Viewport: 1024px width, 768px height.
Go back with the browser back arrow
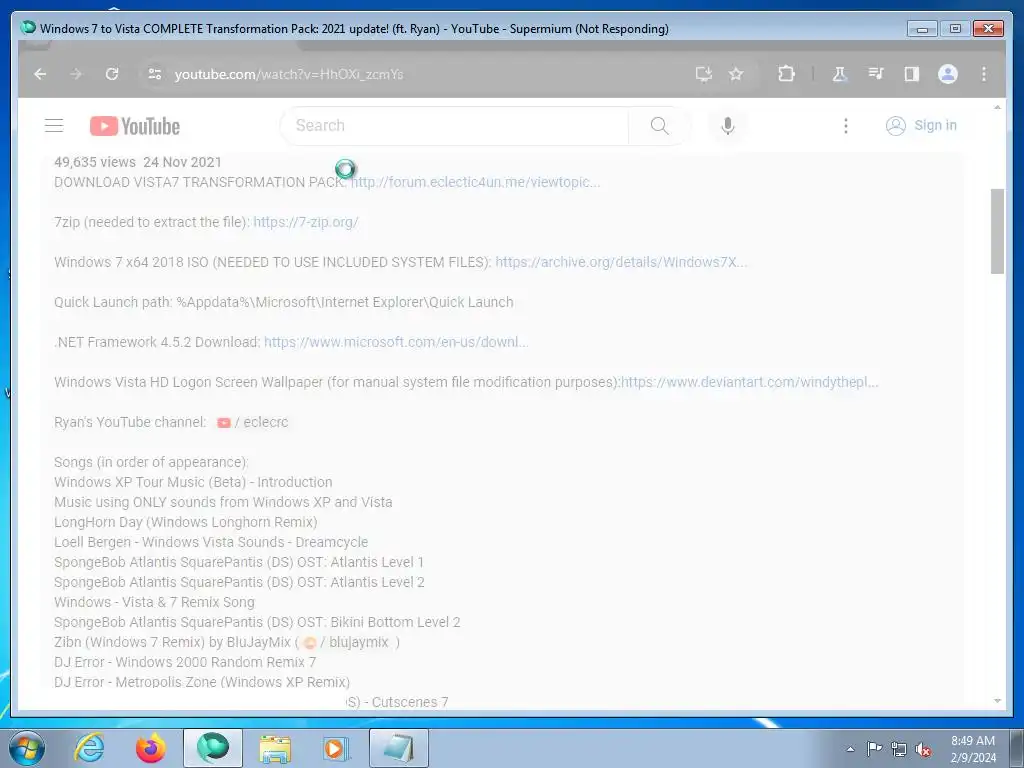tap(40, 74)
